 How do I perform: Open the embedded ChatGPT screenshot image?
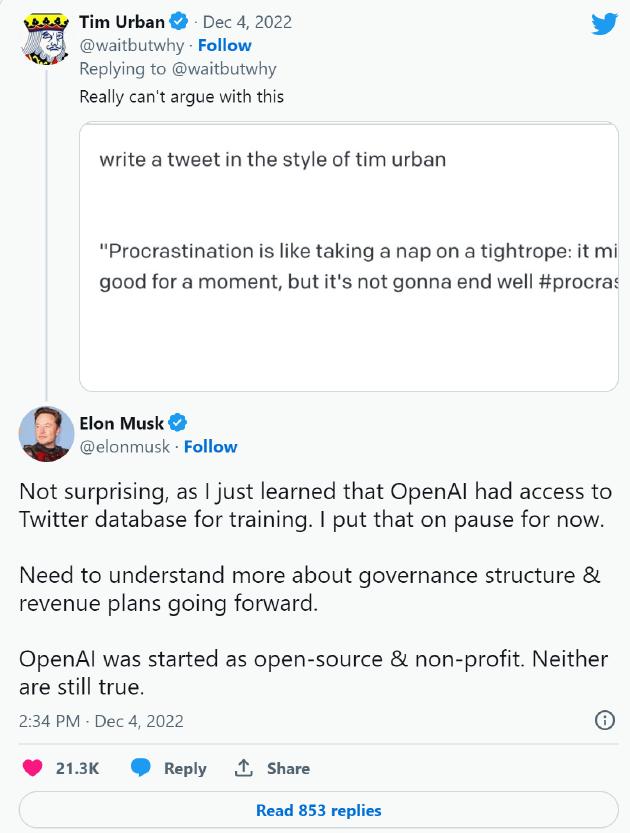(x=348, y=257)
